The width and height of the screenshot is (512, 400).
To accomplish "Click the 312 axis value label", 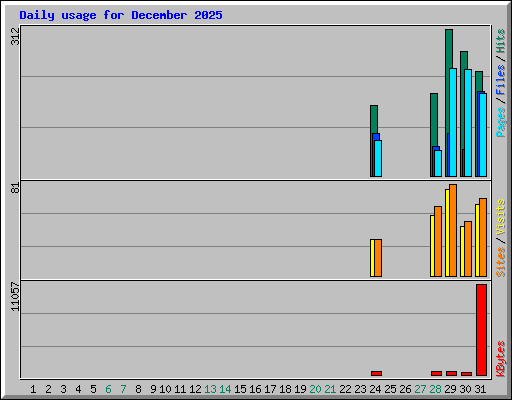I will pos(15,36).
